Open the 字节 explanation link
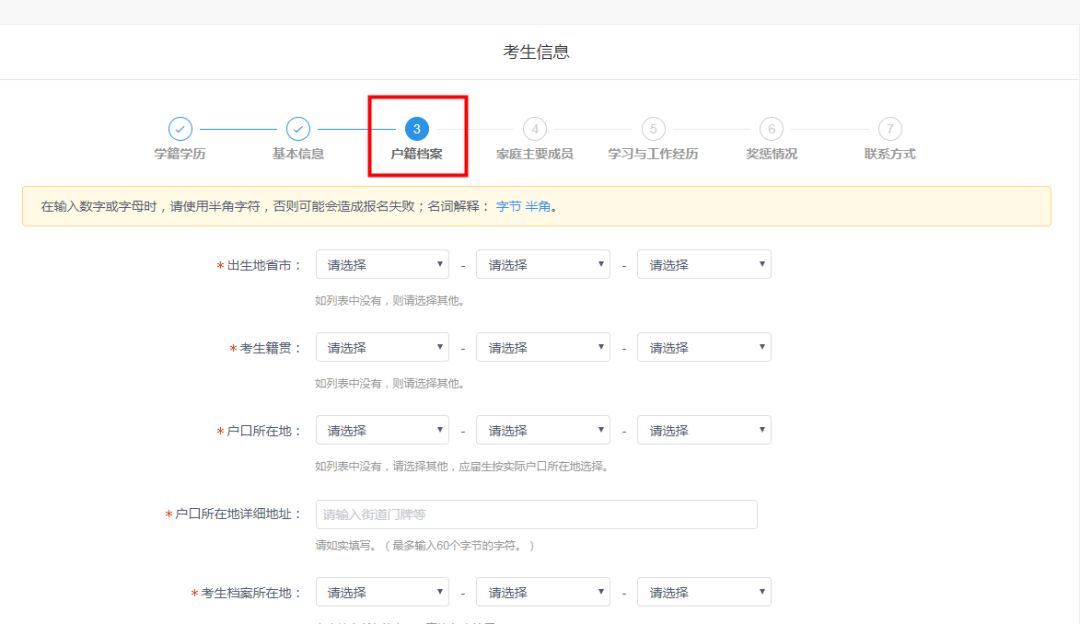This screenshot has height=624, width=1080. tap(508, 207)
